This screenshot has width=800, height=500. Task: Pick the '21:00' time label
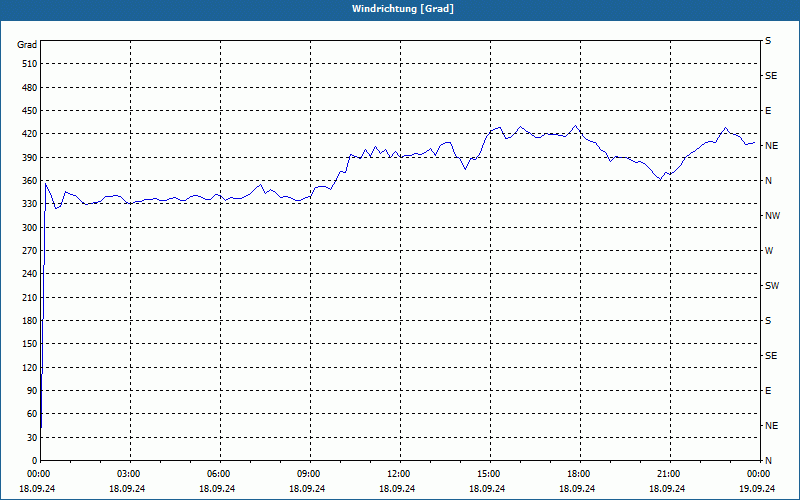click(670, 474)
